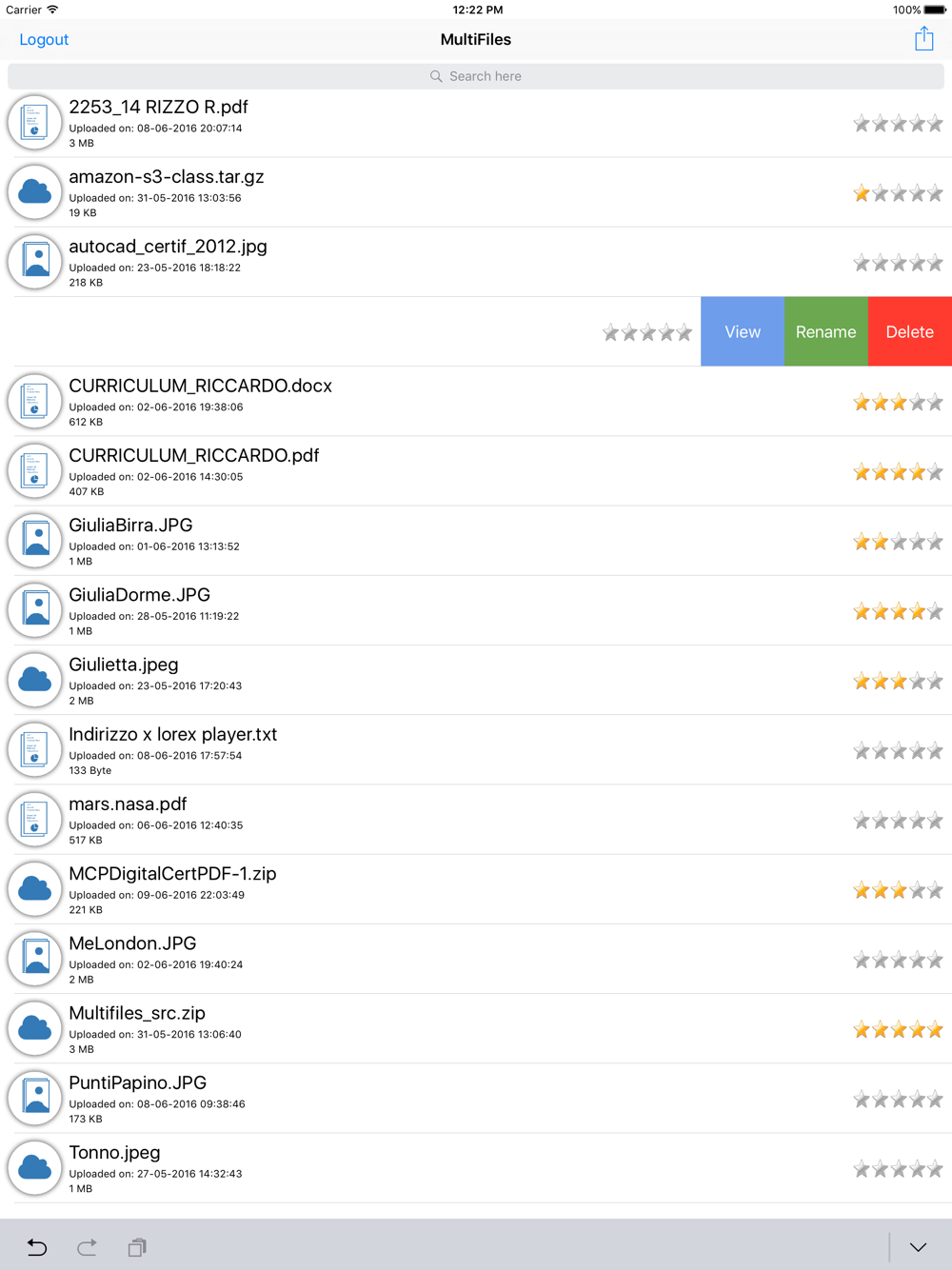Screen dimensions: 952x1270
Task: Tap the 12:22 PM clock in status bar
Action: [478, 10]
